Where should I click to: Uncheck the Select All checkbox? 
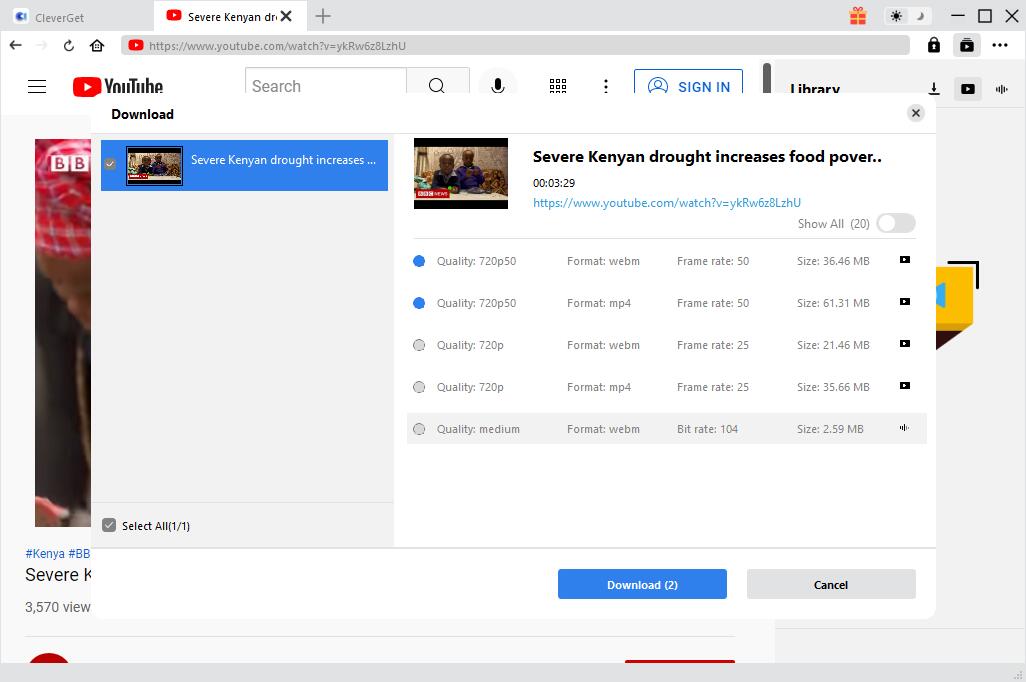coord(110,526)
